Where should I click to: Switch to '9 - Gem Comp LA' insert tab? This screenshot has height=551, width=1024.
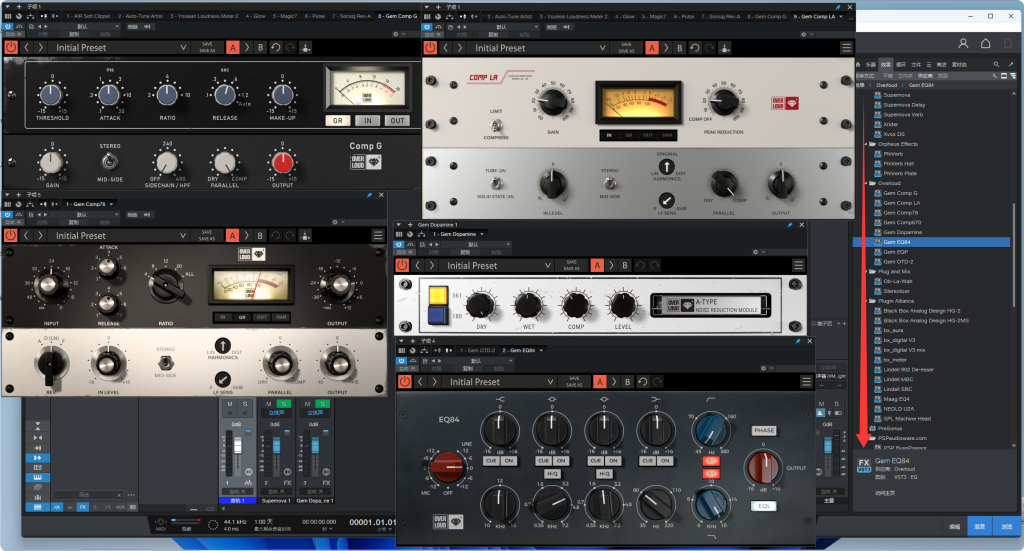(816, 16)
